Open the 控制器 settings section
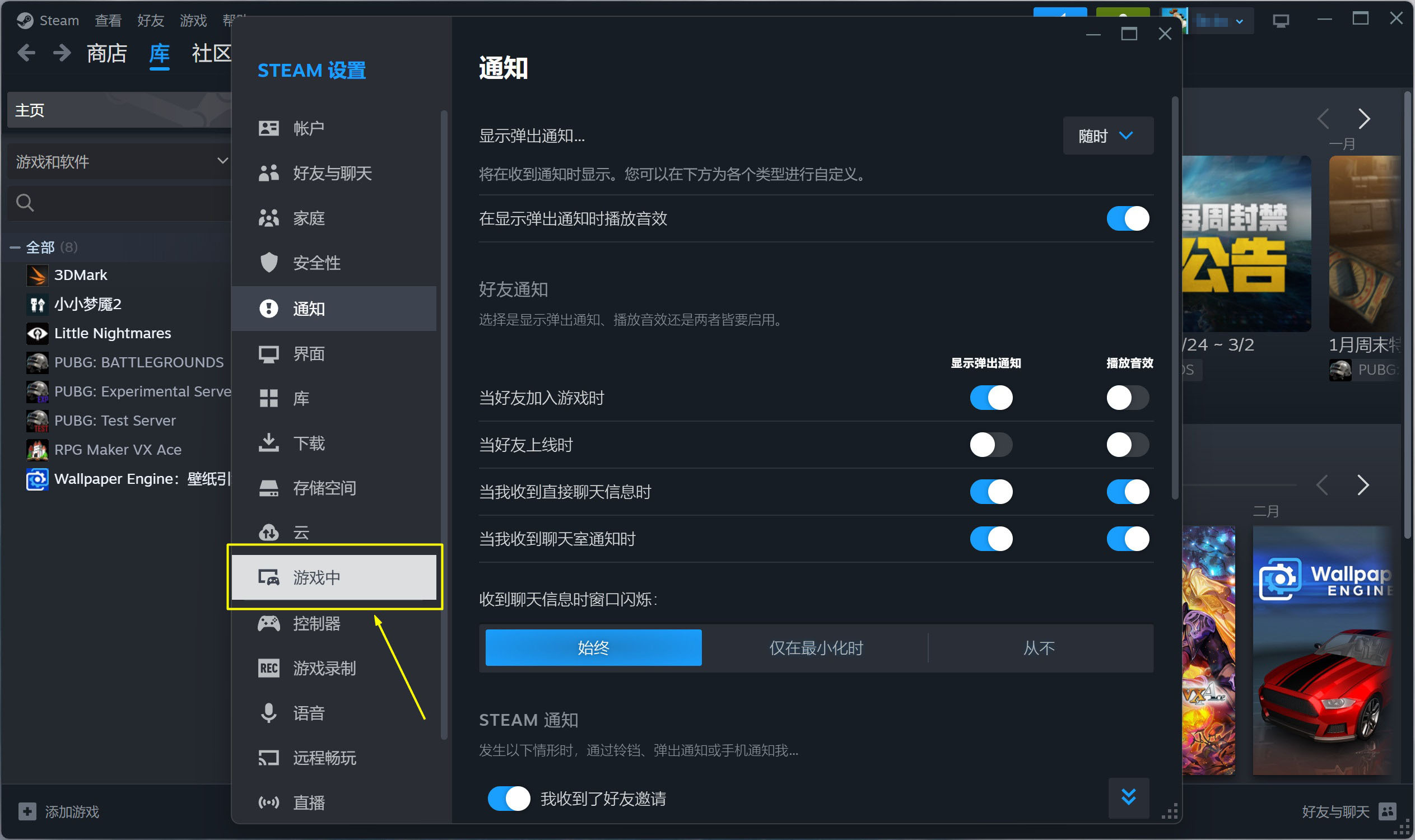The height and width of the screenshot is (840, 1415). 334,623
